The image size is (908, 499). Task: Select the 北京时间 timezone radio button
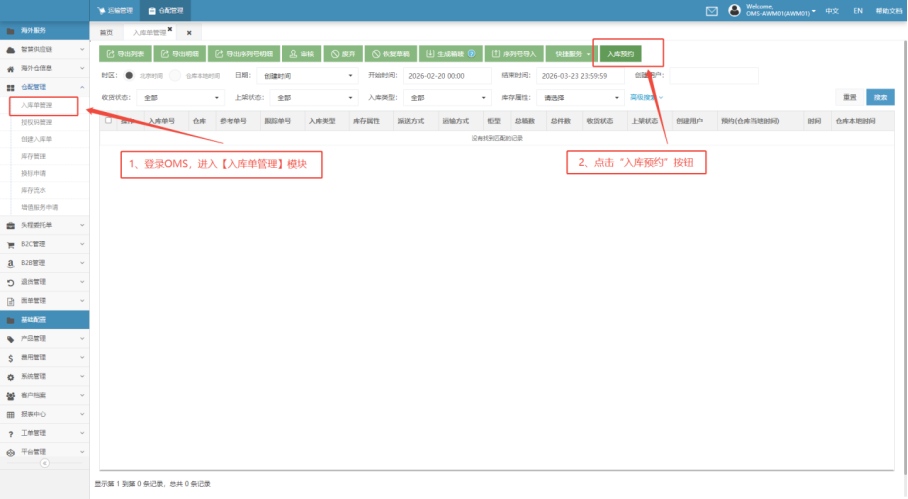coord(129,75)
